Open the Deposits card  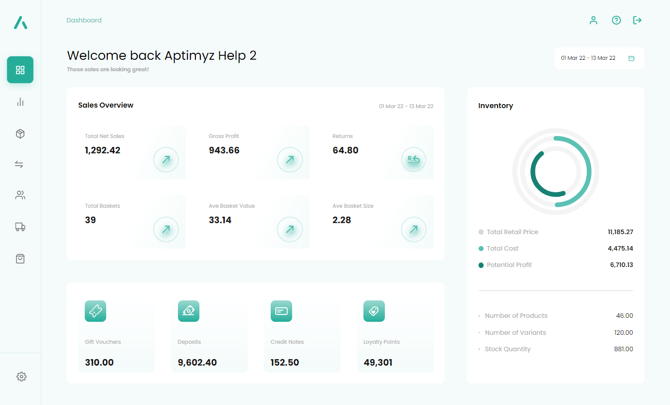(x=209, y=335)
